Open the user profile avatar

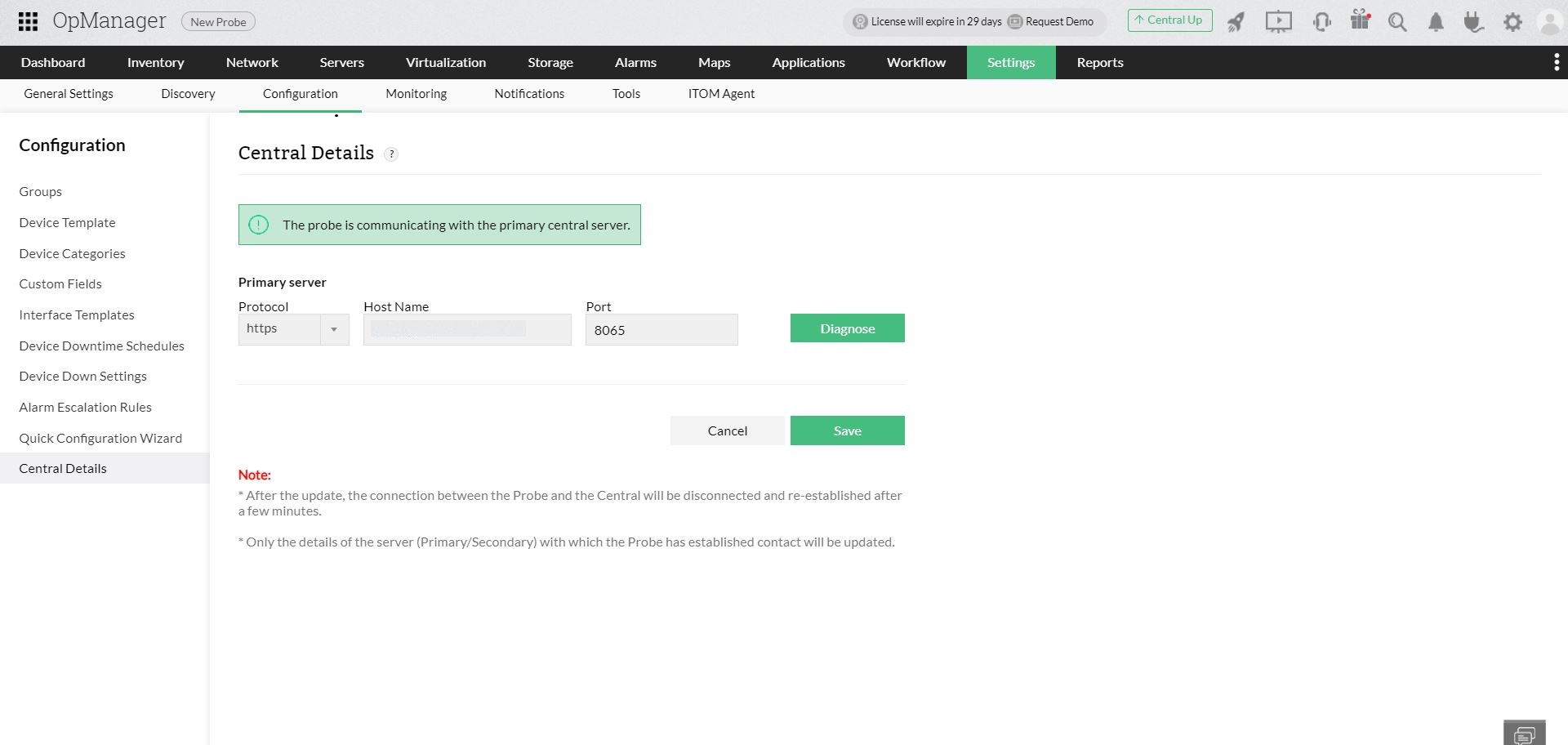1549,22
